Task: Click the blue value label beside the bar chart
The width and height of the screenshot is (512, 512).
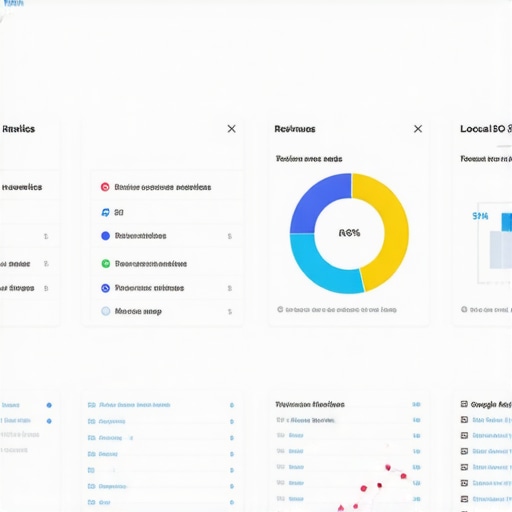Action: (480, 216)
